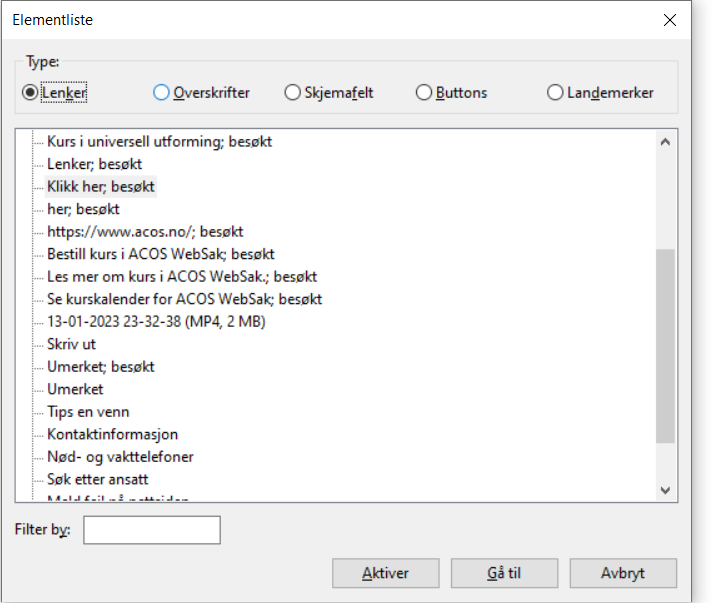The image size is (724, 603).
Task: Click the list scroll down arrow
Action: point(665,489)
